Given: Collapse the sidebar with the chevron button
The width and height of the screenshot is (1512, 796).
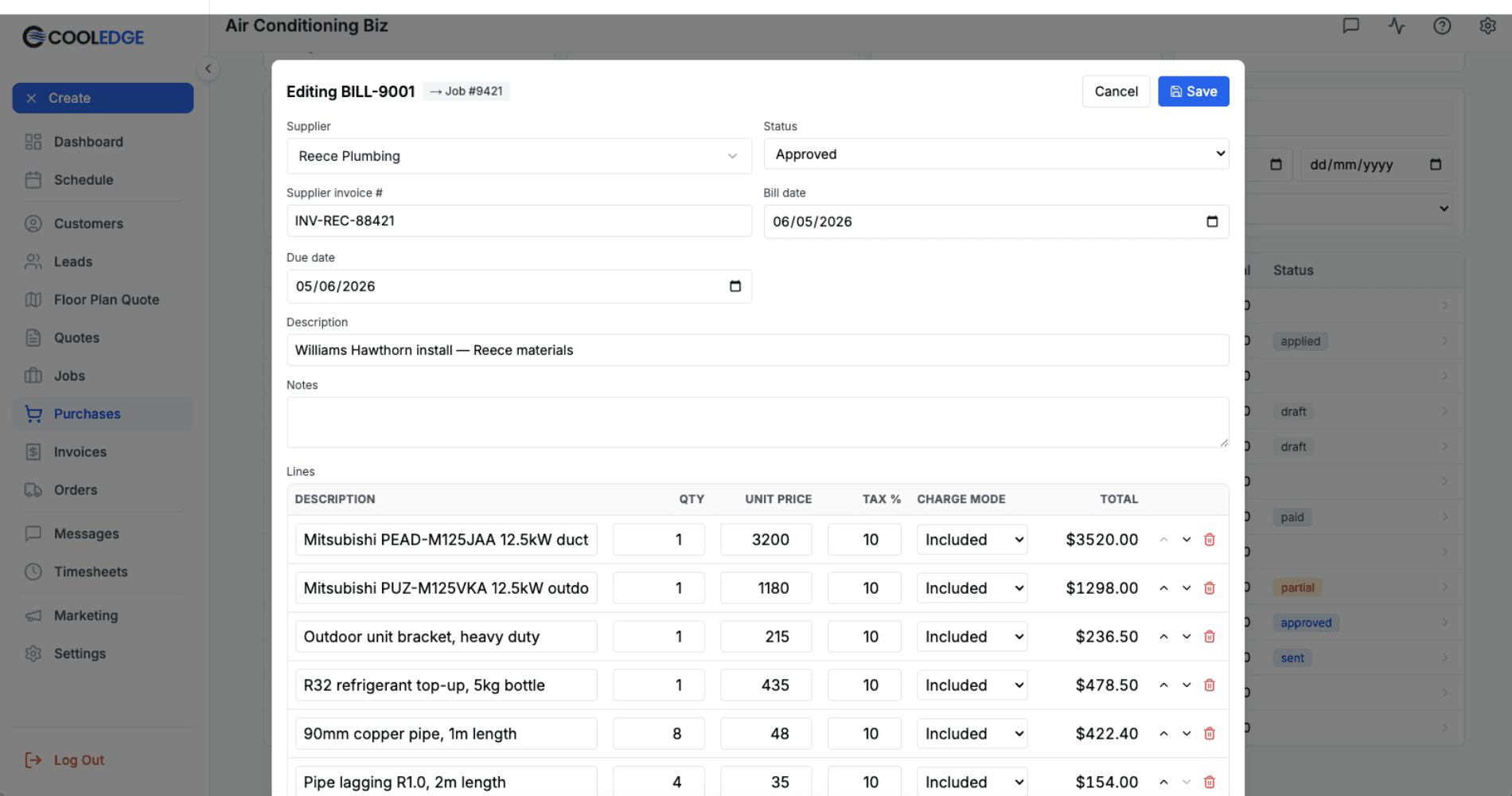Looking at the screenshot, I should tap(208, 68).
